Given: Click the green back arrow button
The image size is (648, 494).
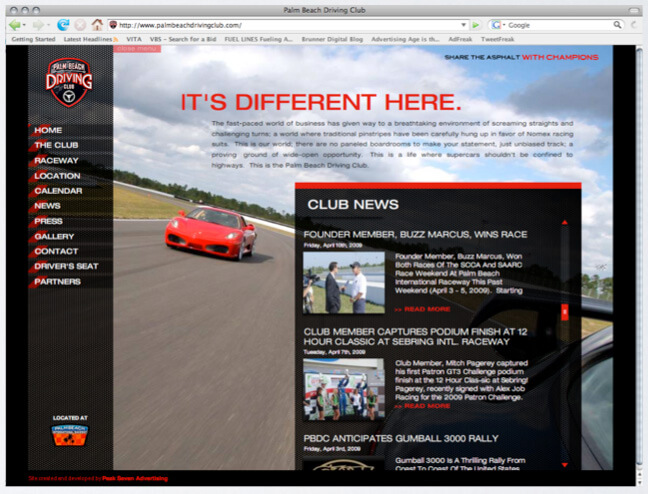Looking at the screenshot, I should pyautogui.click(x=14, y=25).
